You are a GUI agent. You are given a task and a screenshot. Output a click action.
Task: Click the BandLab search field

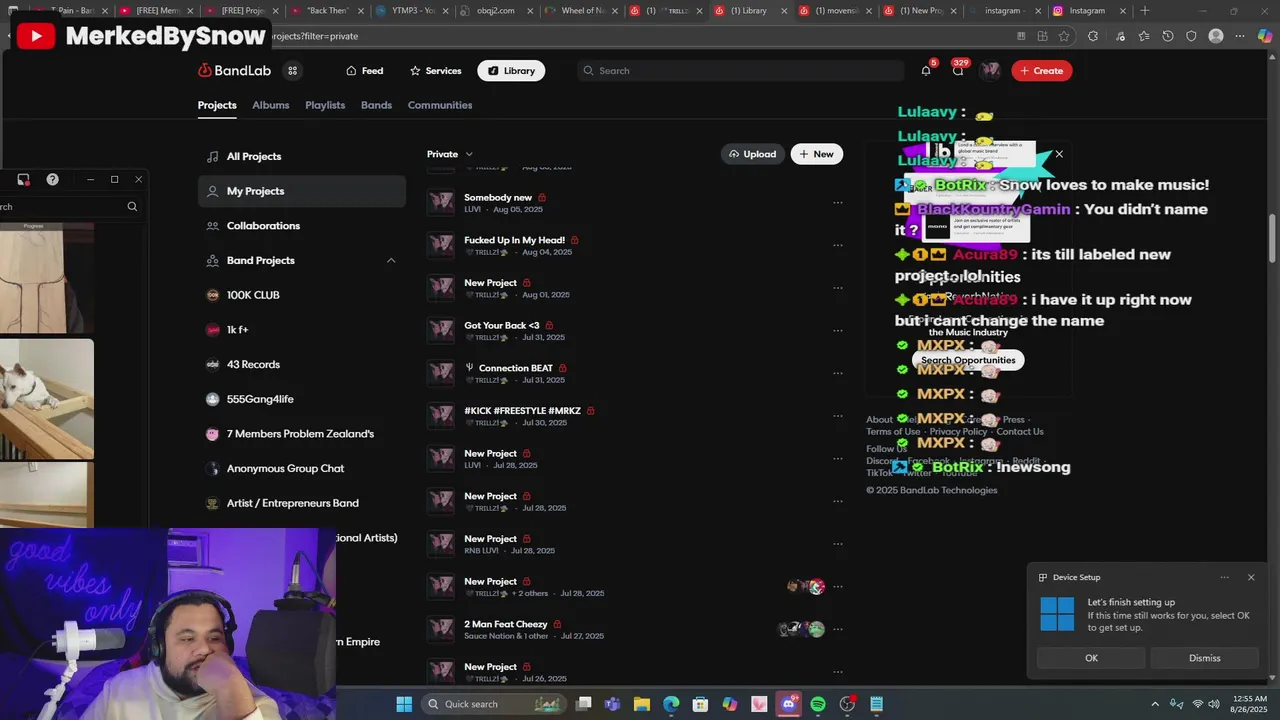740,71
